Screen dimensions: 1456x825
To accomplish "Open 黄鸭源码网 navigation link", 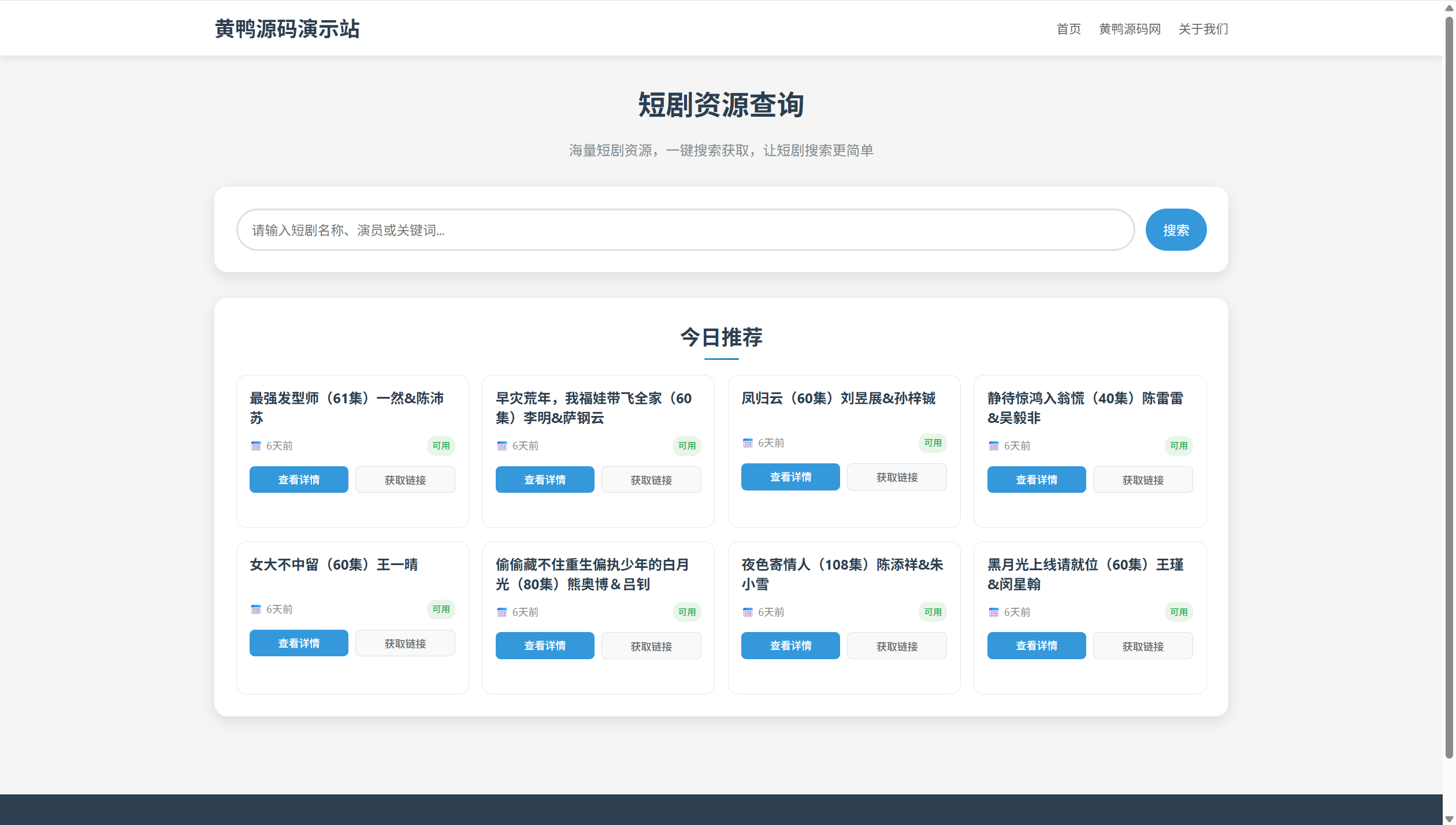I will click(x=1130, y=29).
